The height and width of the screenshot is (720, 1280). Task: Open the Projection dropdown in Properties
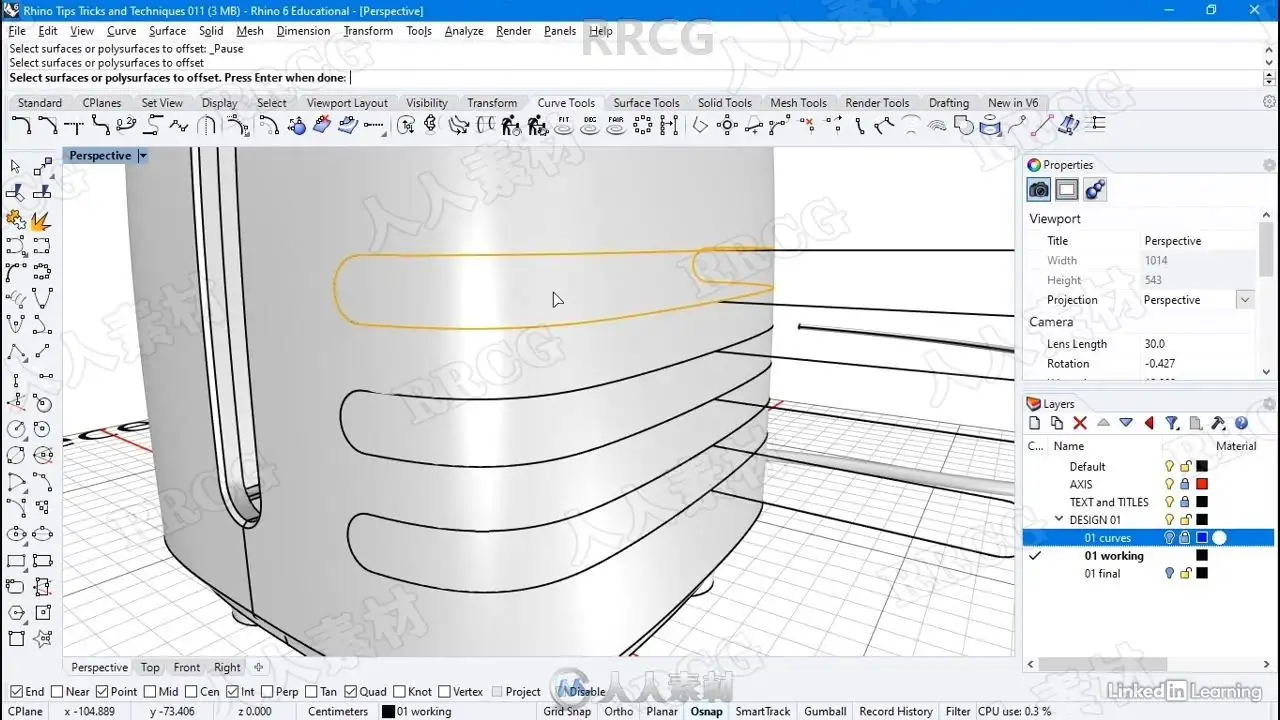point(1245,300)
